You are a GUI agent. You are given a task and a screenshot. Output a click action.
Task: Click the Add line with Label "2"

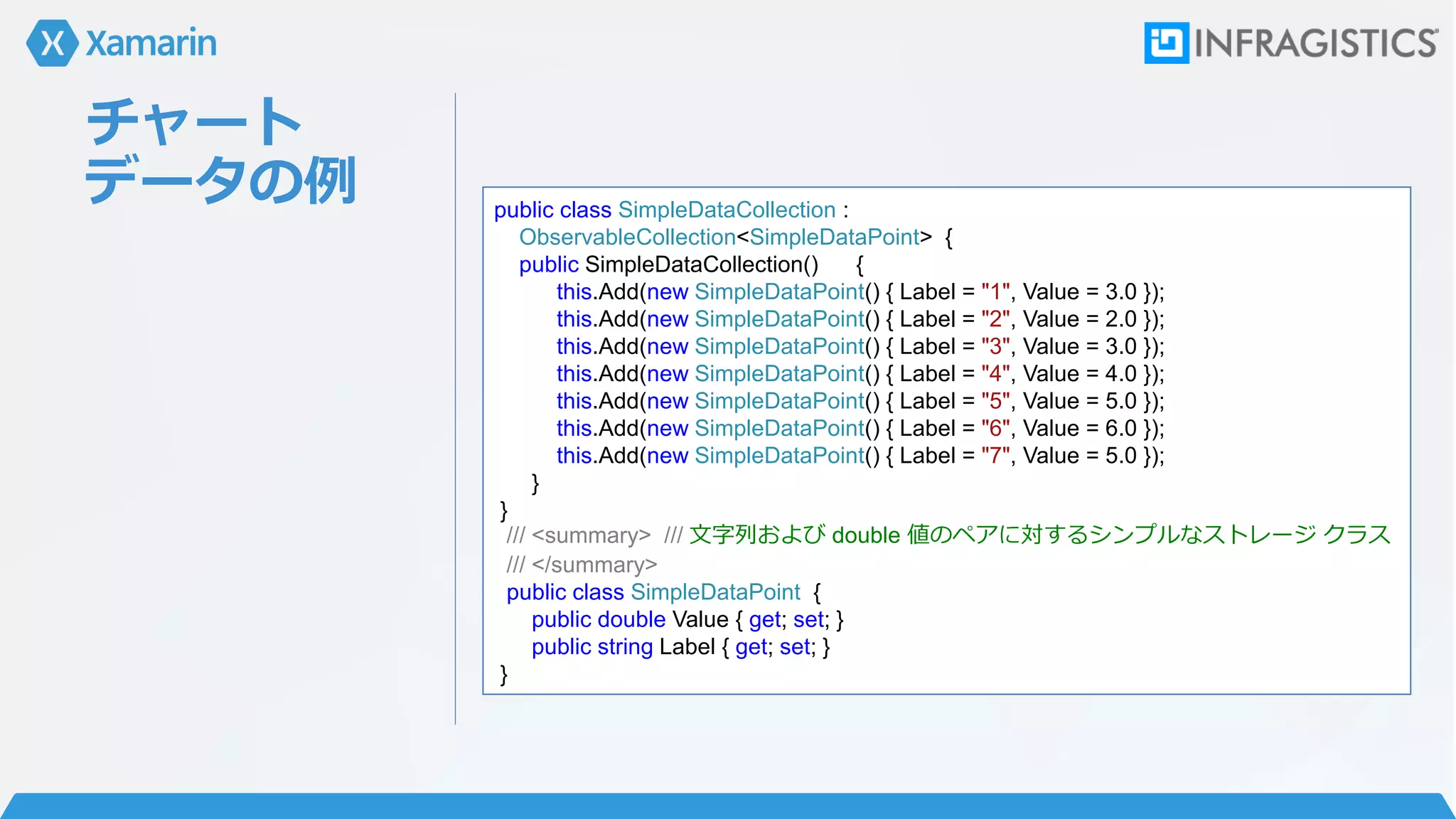click(x=860, y=319)
